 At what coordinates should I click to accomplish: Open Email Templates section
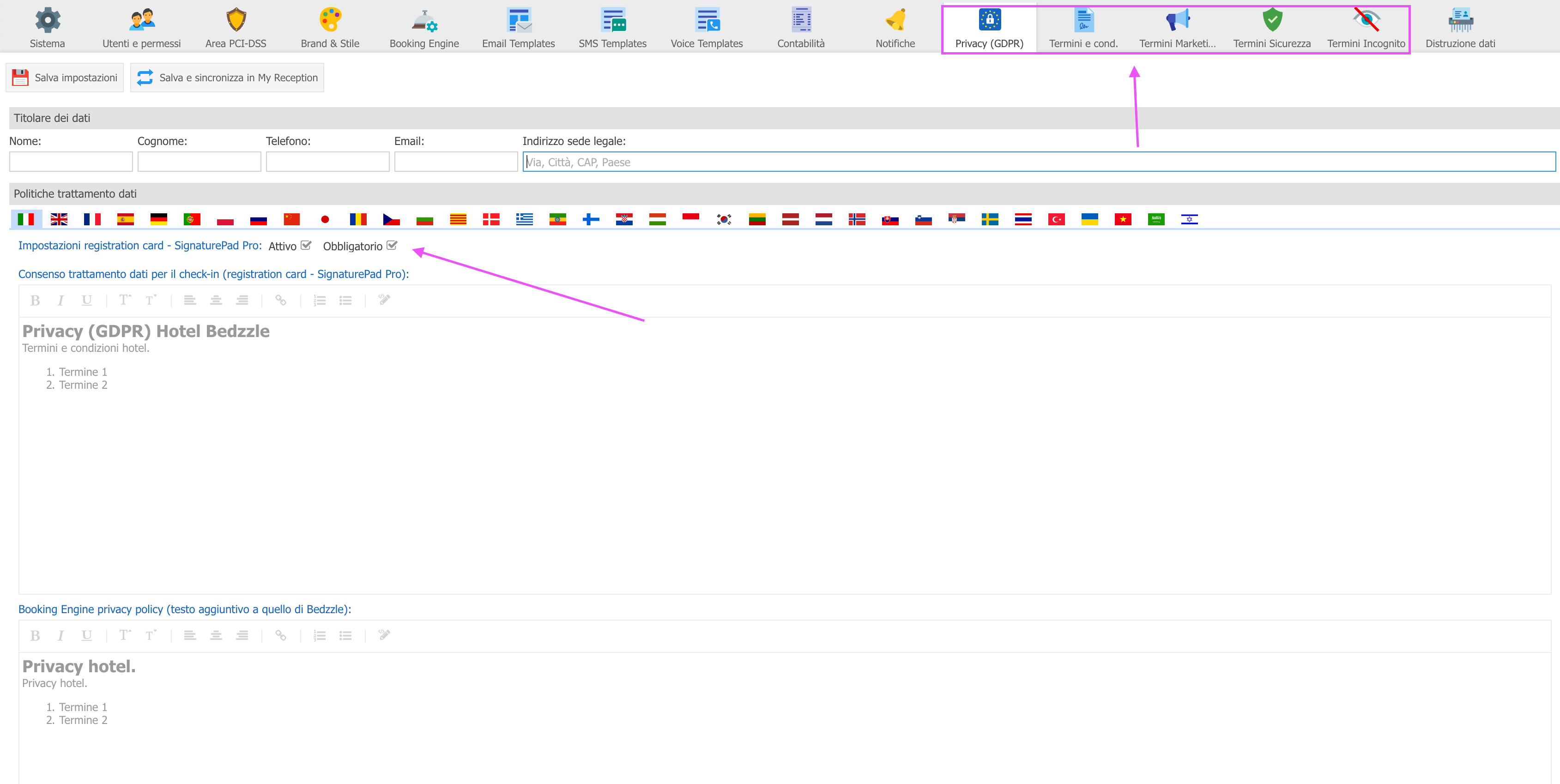pos(519,28)
